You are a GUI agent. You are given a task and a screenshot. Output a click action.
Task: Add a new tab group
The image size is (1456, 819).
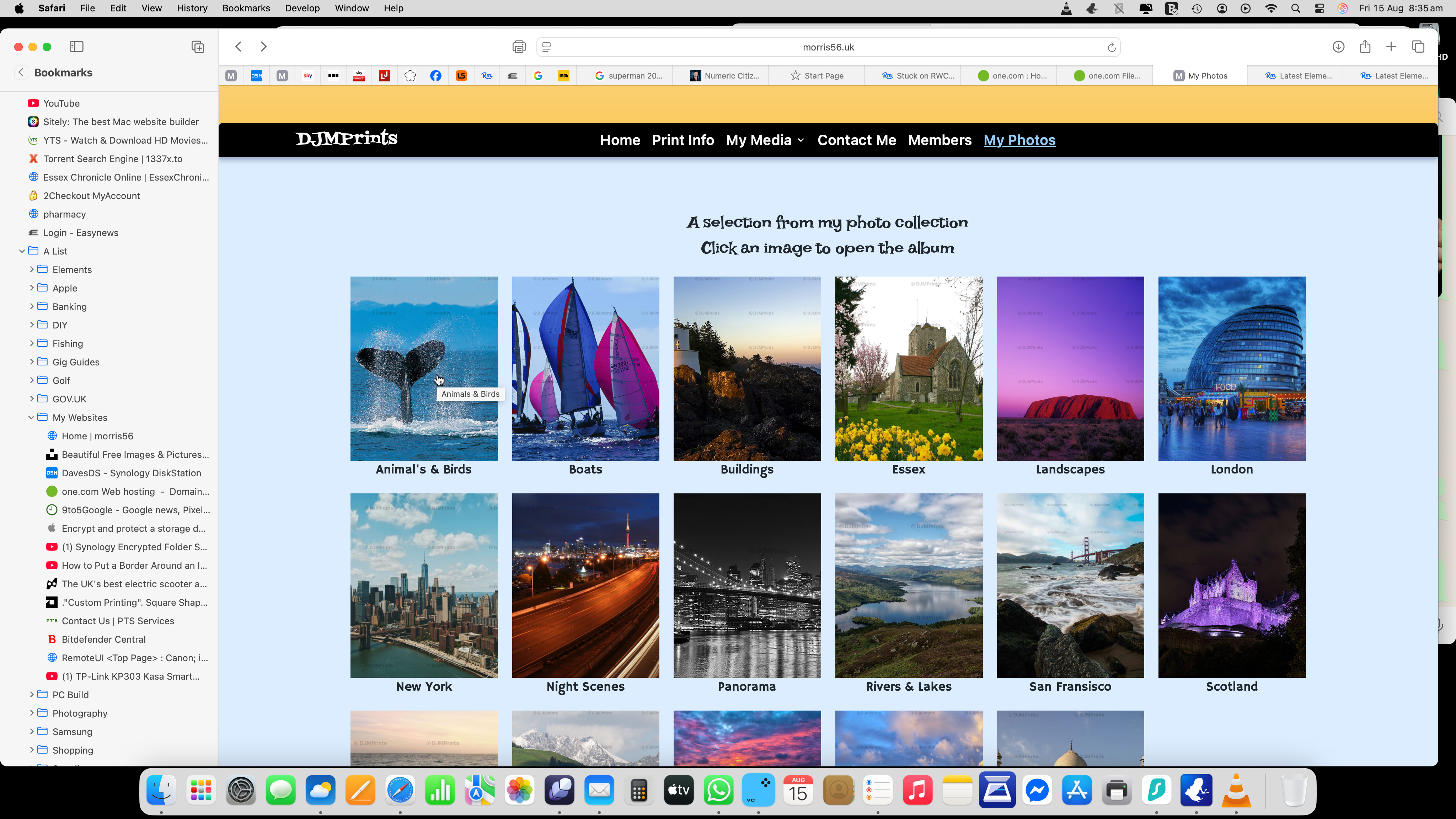click(198, 47)
